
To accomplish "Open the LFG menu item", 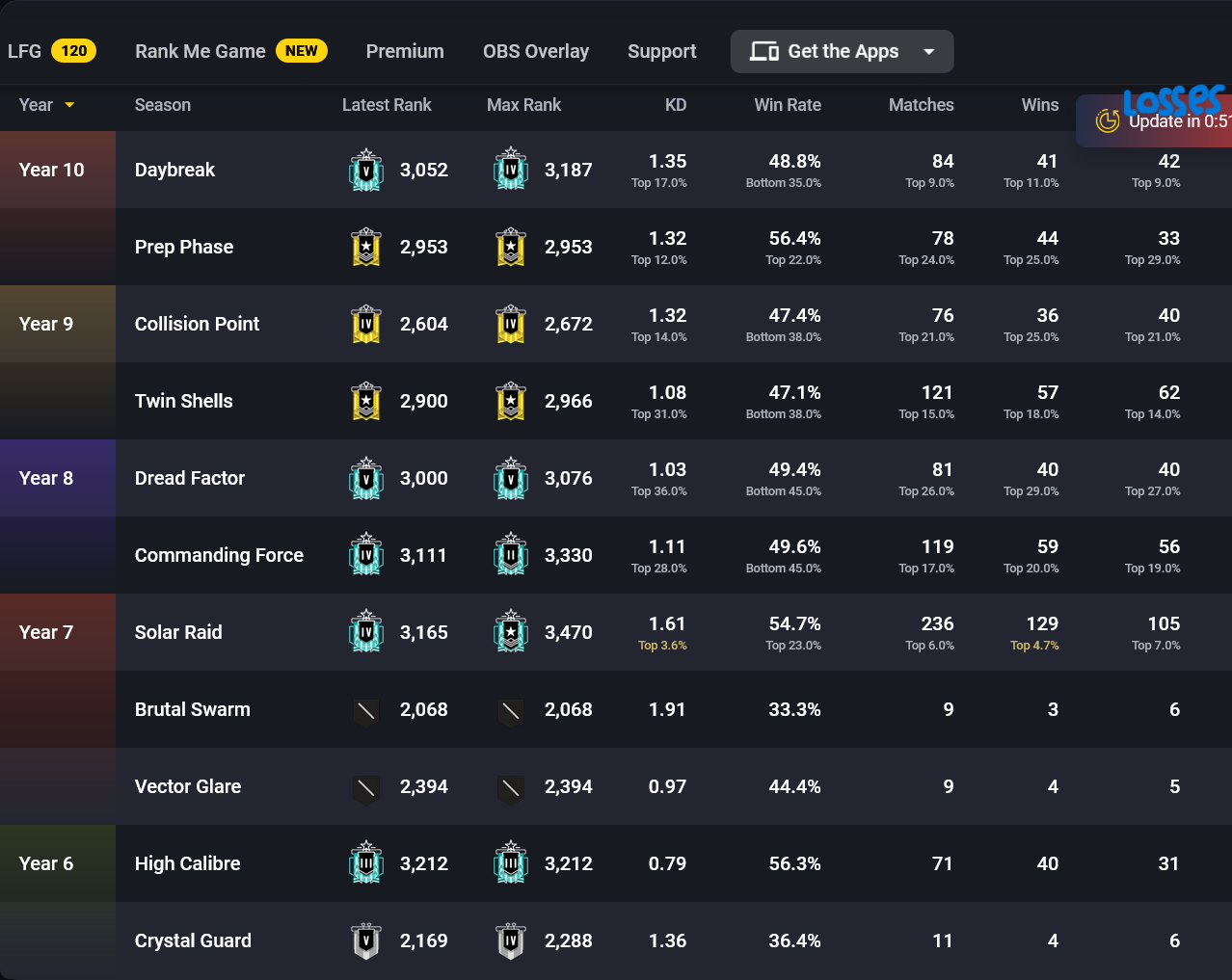I will tap(24, 51).
